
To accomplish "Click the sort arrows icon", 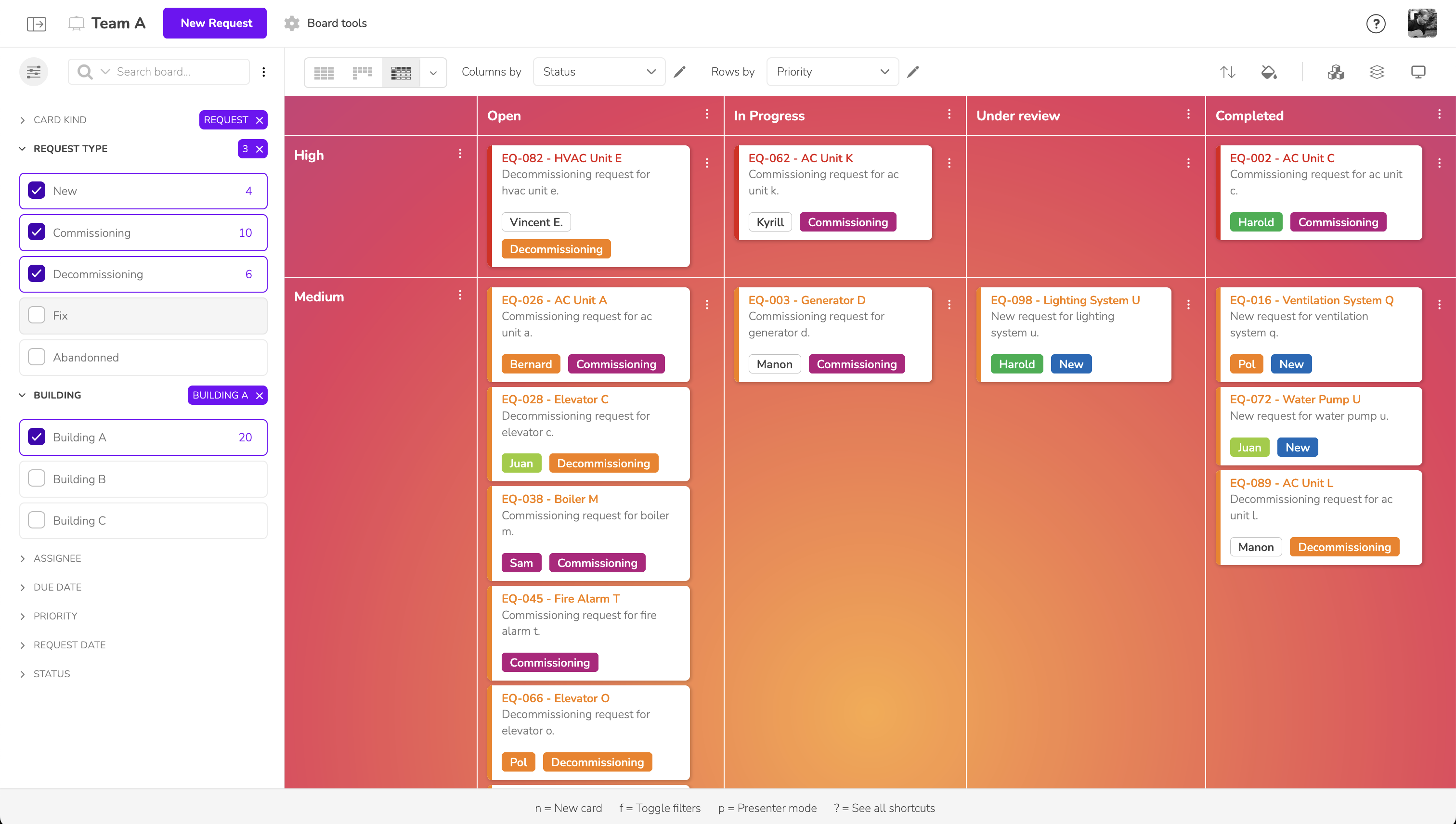I will [x=1227, y=72].
